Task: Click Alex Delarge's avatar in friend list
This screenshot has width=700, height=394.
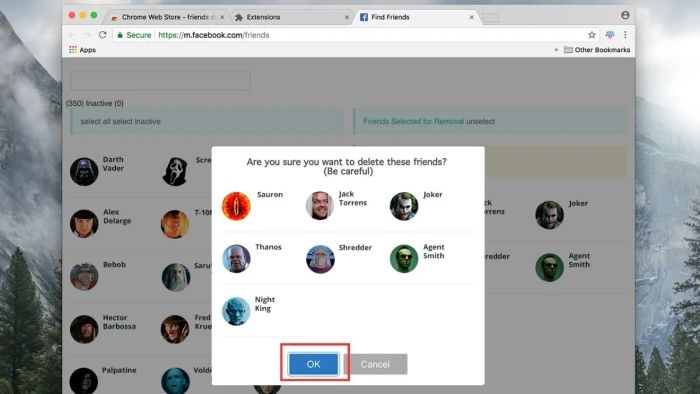Action: point(84,224)
